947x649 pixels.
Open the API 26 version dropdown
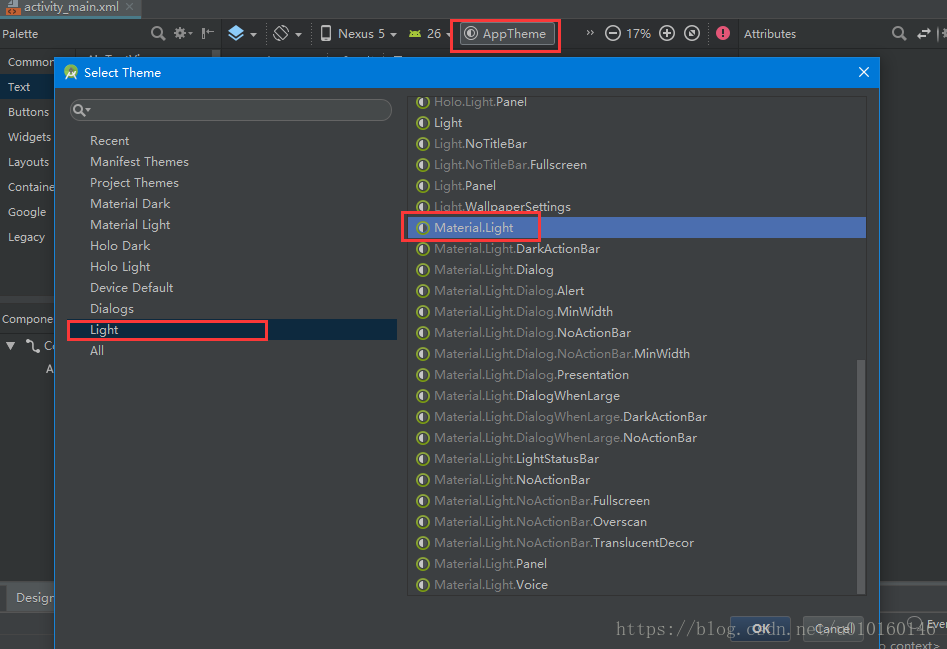429,33
